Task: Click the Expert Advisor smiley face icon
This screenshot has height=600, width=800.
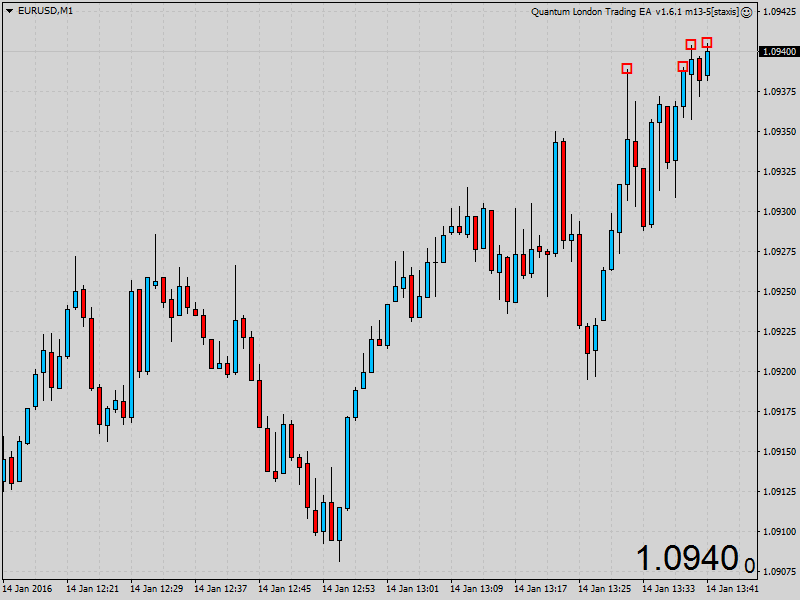Action: click(746, 12)
